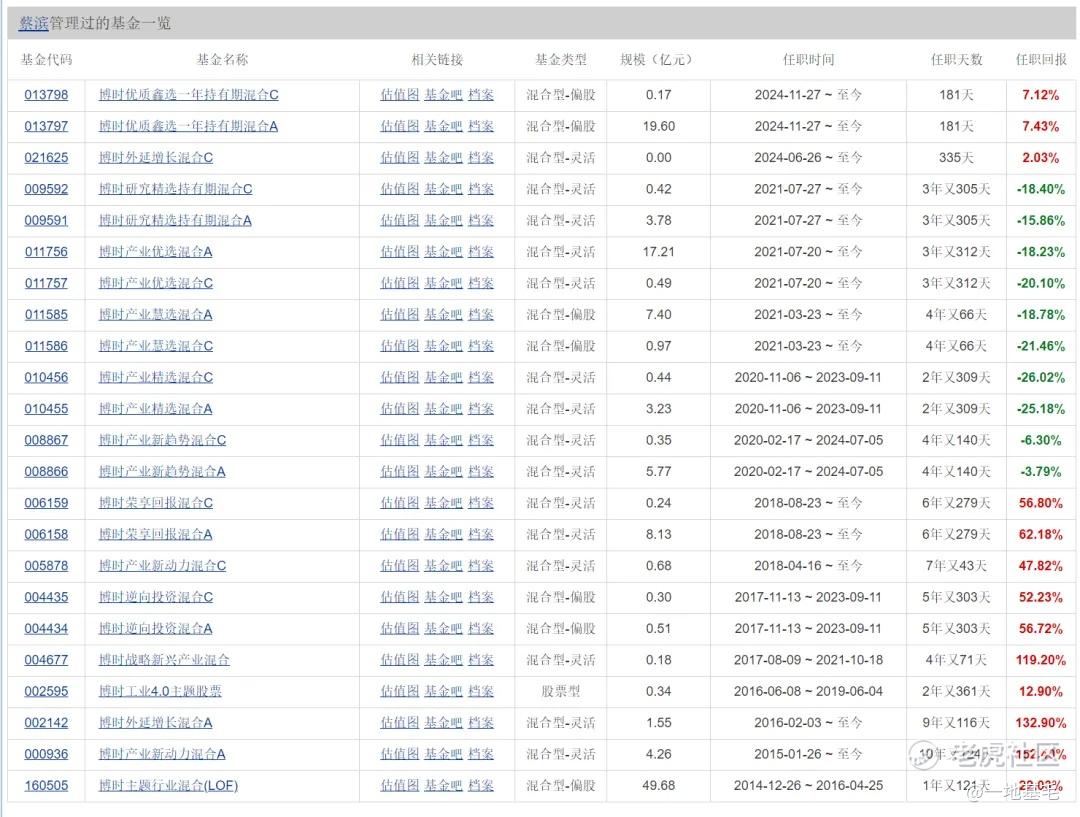This screenshot has height=817, width=1080.
Task: Click the 相关链接 column header
Action: (x=437, y=60)
